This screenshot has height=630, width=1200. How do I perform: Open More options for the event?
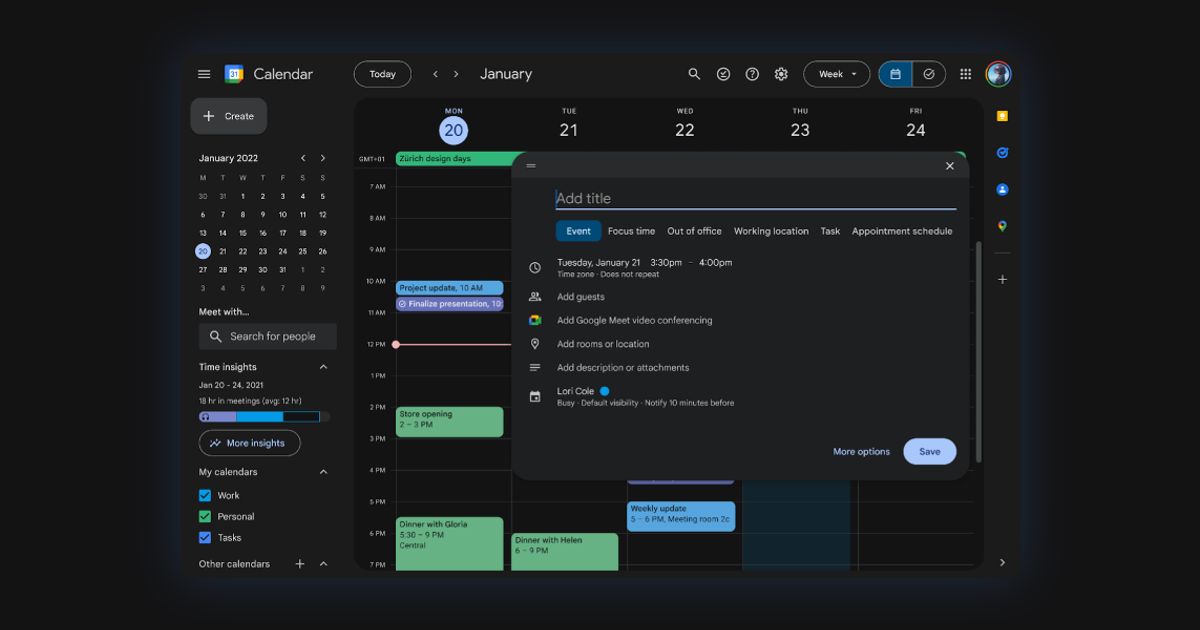click(861, 452)
